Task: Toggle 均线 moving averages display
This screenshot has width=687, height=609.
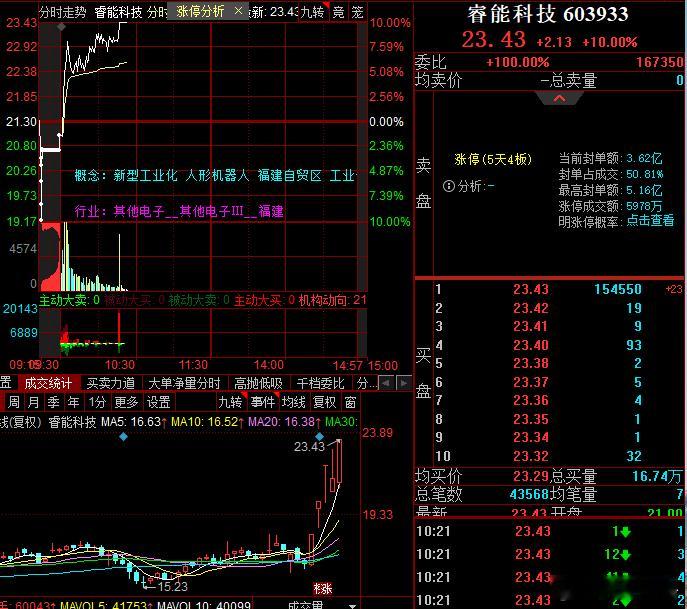Action: coord(293,402)
